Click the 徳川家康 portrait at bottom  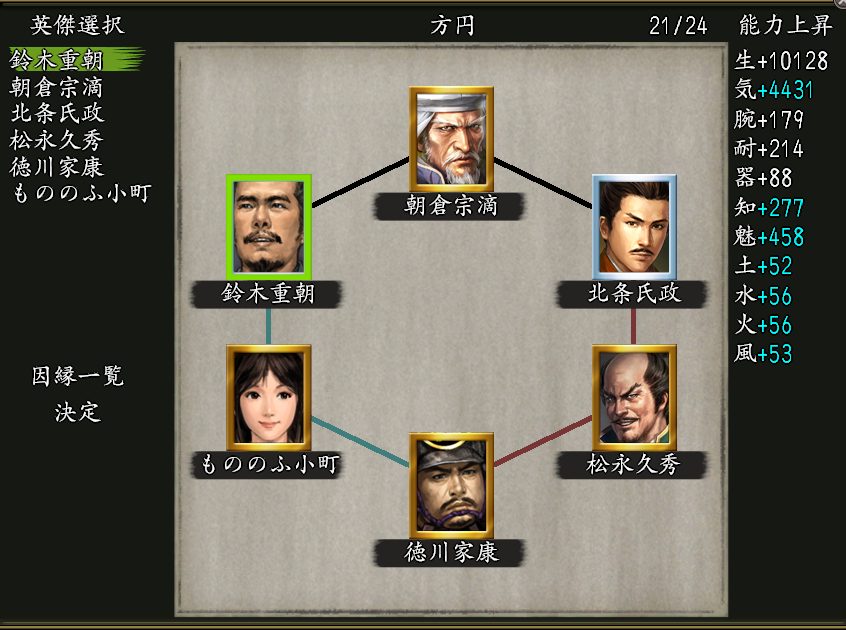(451, 485)
